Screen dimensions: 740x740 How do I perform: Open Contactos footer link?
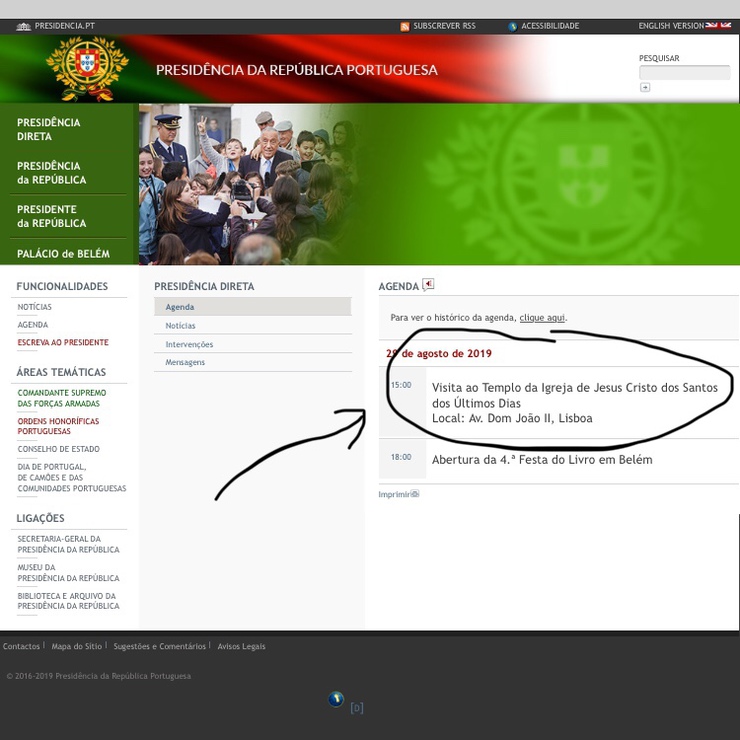tap(21, 646)
